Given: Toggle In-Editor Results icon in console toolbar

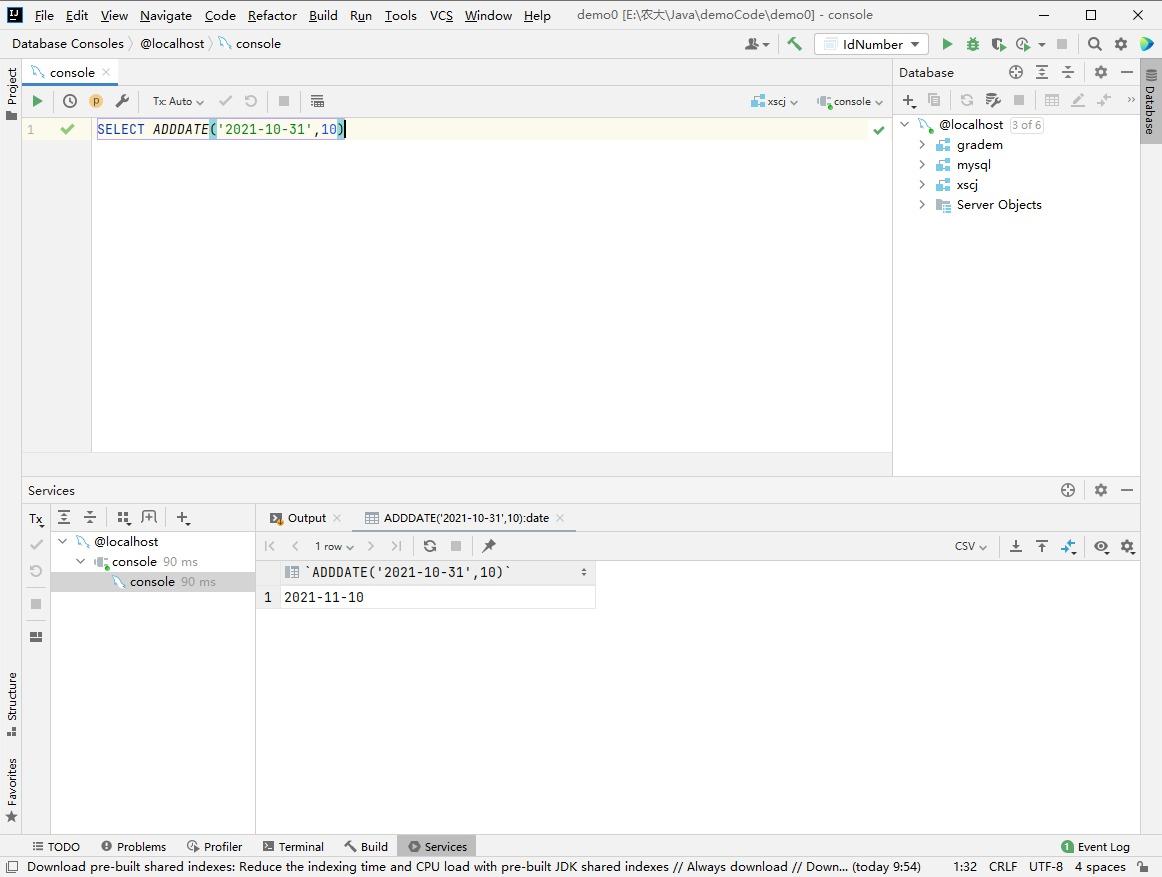Looking at the screenshot, I should click(317, 101).
